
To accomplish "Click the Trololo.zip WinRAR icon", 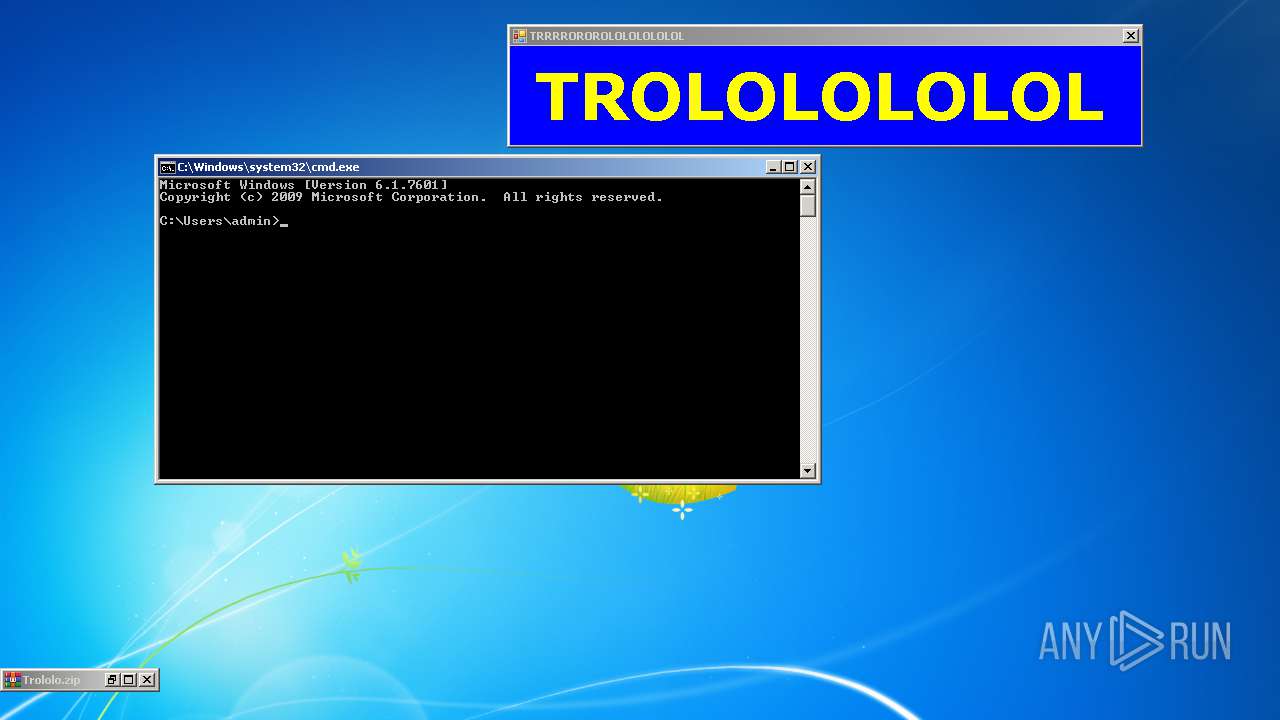I will 12,680.
